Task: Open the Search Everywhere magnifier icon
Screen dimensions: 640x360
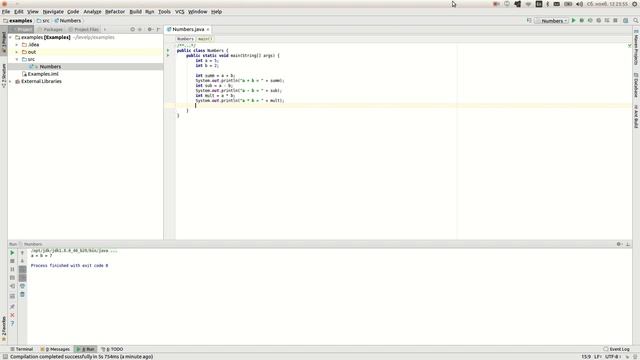Action: [x=636, y=20]
